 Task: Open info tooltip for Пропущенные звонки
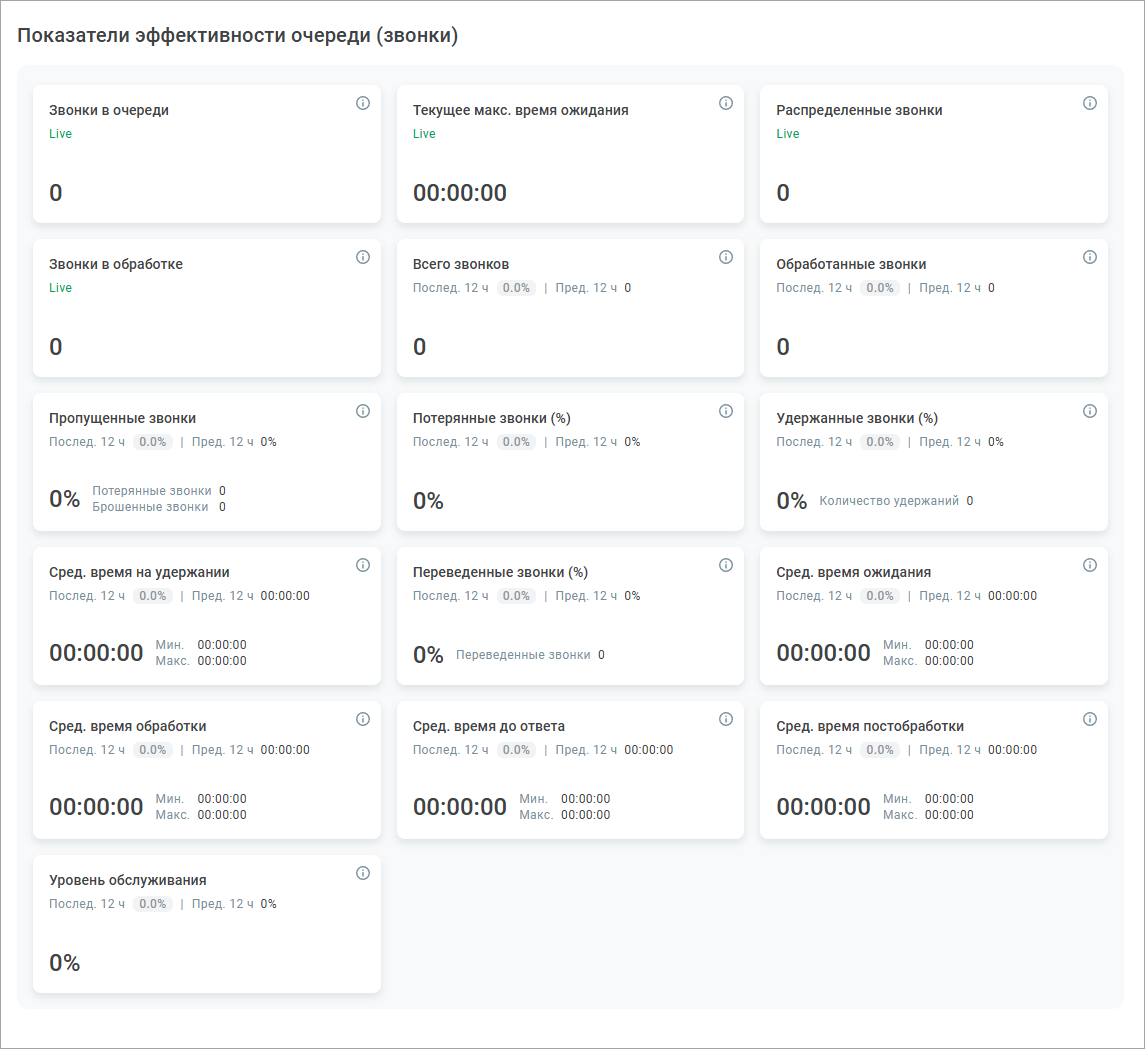pos(363,411)
